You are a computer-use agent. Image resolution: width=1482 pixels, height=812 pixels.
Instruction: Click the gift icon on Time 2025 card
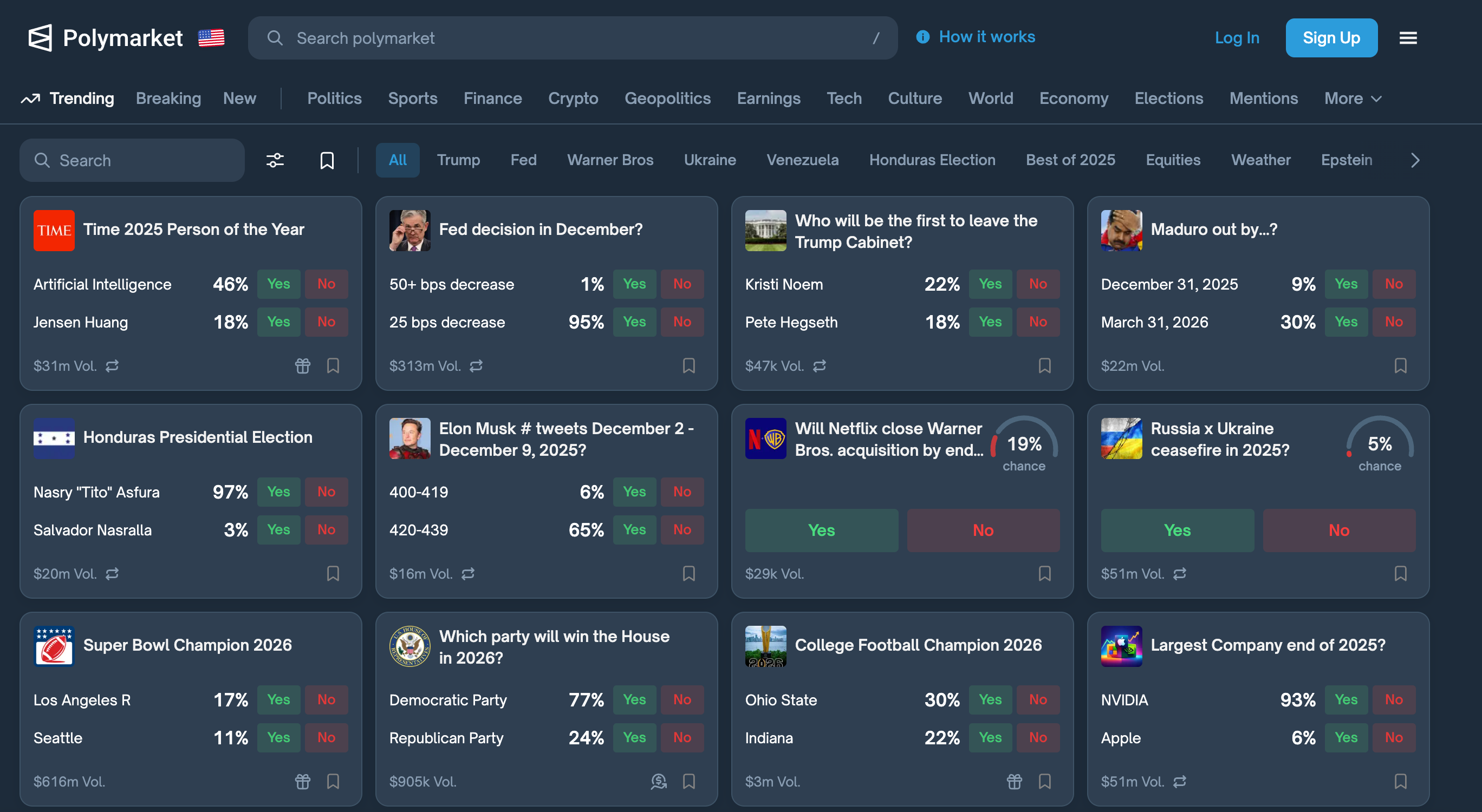[303, 366]
